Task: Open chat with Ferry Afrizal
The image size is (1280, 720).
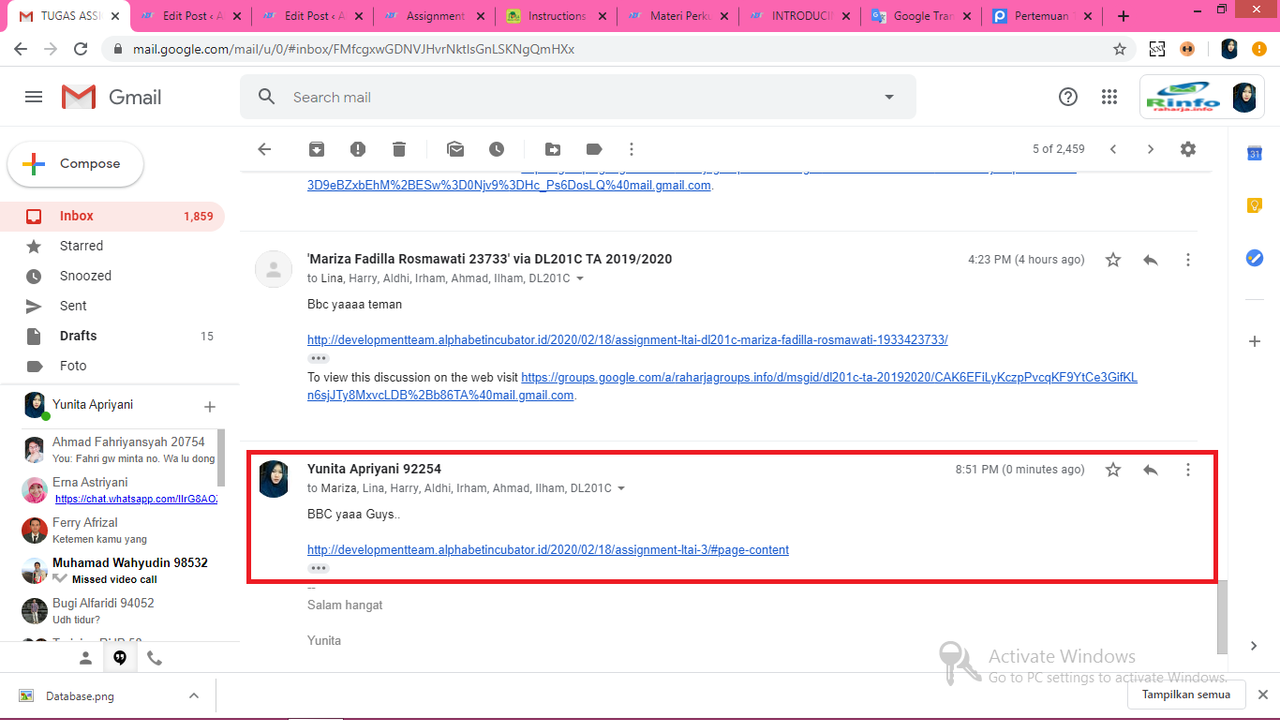Action: pyautogui.click(x=118, y=530)
